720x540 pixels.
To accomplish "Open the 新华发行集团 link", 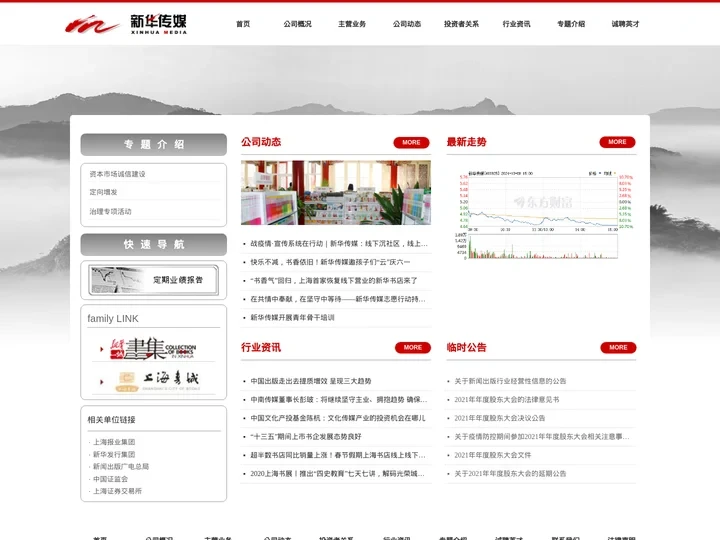I will pyautogui.click(x=113, y=454).
